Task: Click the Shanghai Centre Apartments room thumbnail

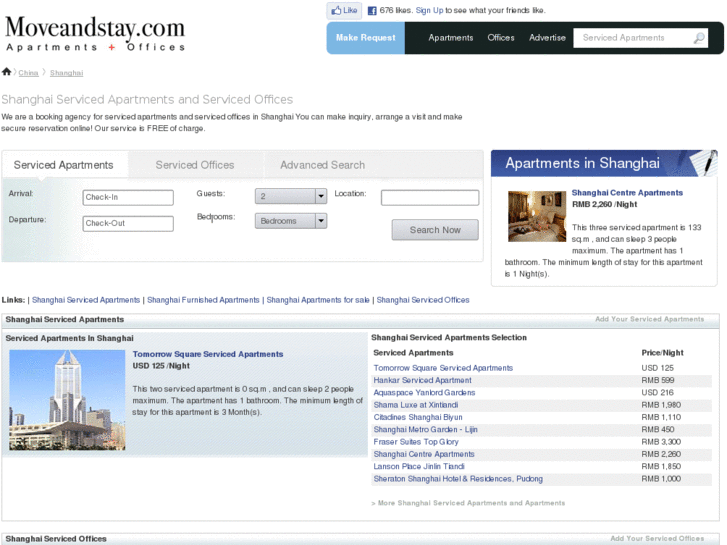Action: tap(537, 216)
